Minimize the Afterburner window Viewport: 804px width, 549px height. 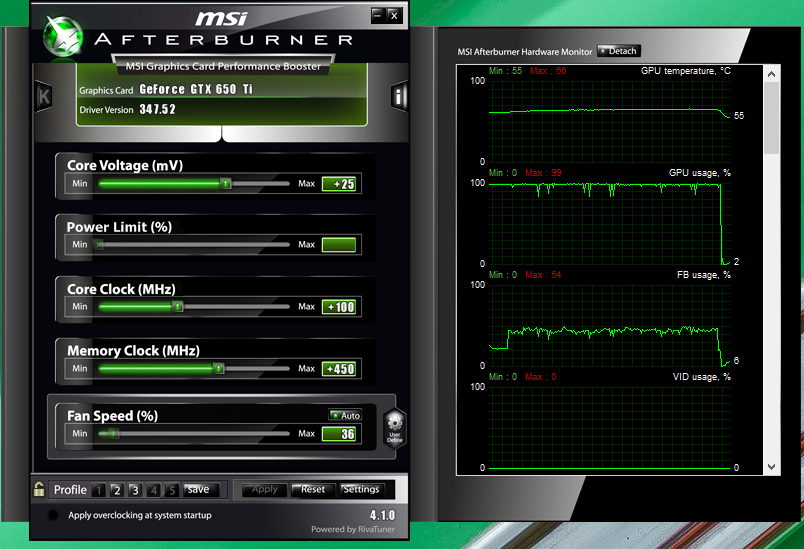[x=378, y=15]
